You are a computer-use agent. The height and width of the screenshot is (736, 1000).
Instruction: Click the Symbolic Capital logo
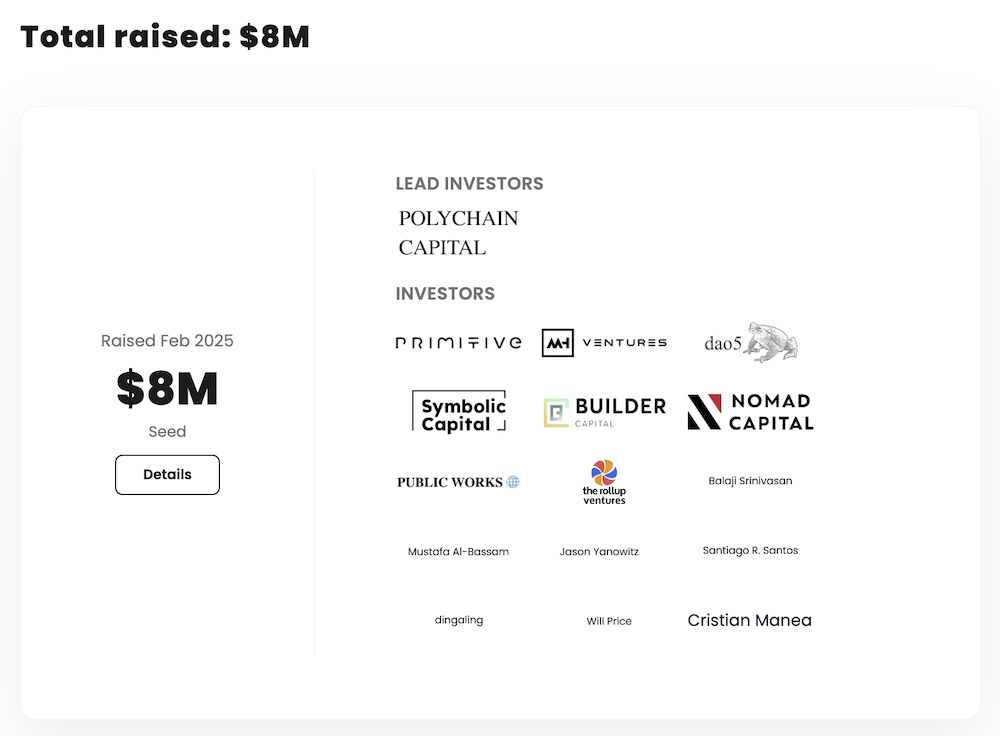point(459,411)
